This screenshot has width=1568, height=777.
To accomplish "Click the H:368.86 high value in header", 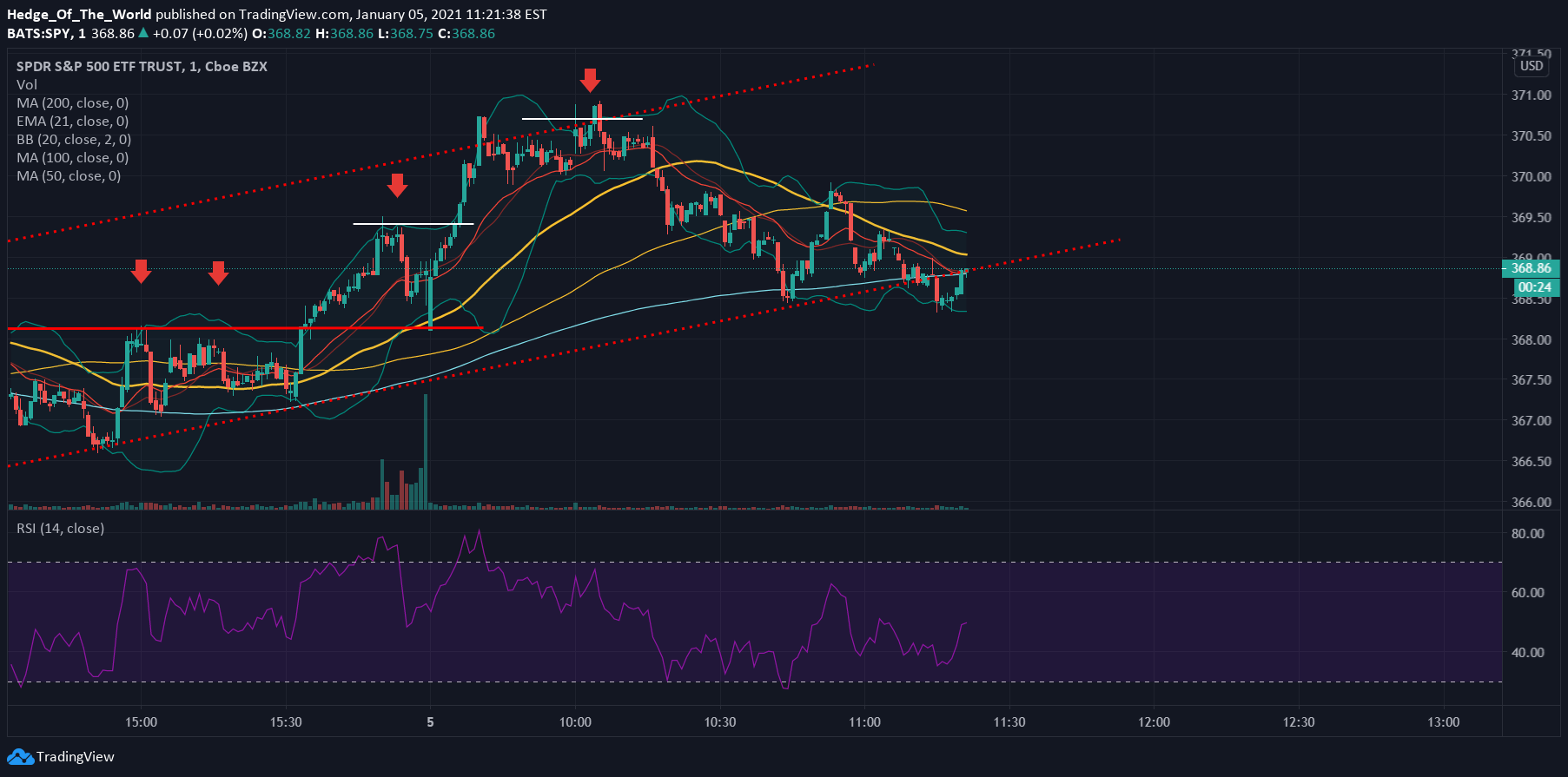I will tap(344, 34).
